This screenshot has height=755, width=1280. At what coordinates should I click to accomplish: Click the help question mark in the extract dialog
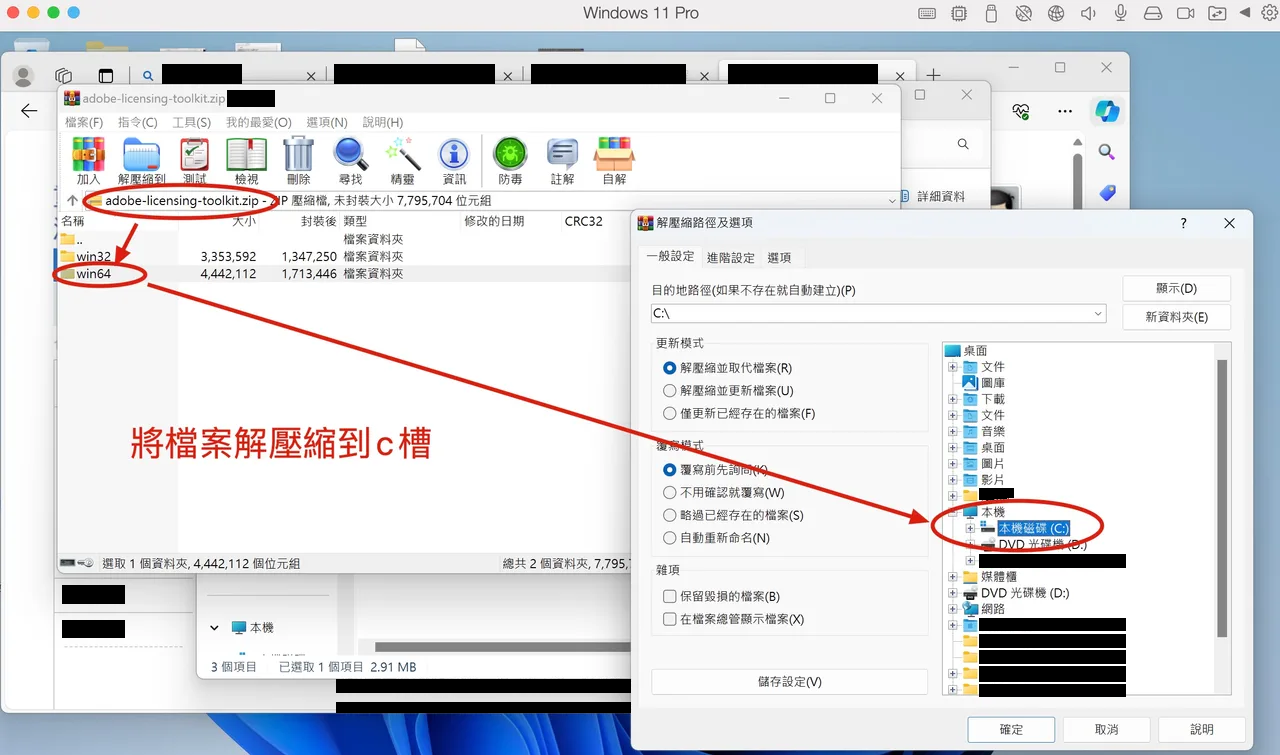point(1183,223)
